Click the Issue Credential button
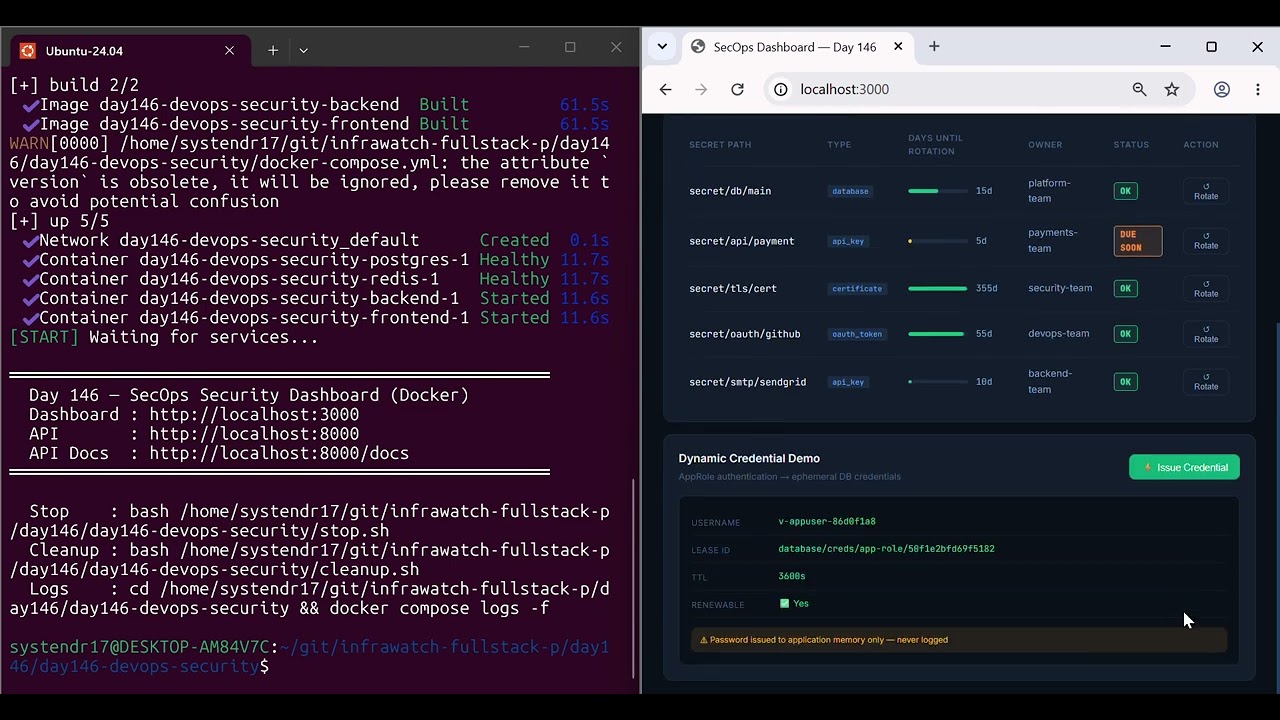Viewport: 1280px width, 720px height. pos(1184,467)
